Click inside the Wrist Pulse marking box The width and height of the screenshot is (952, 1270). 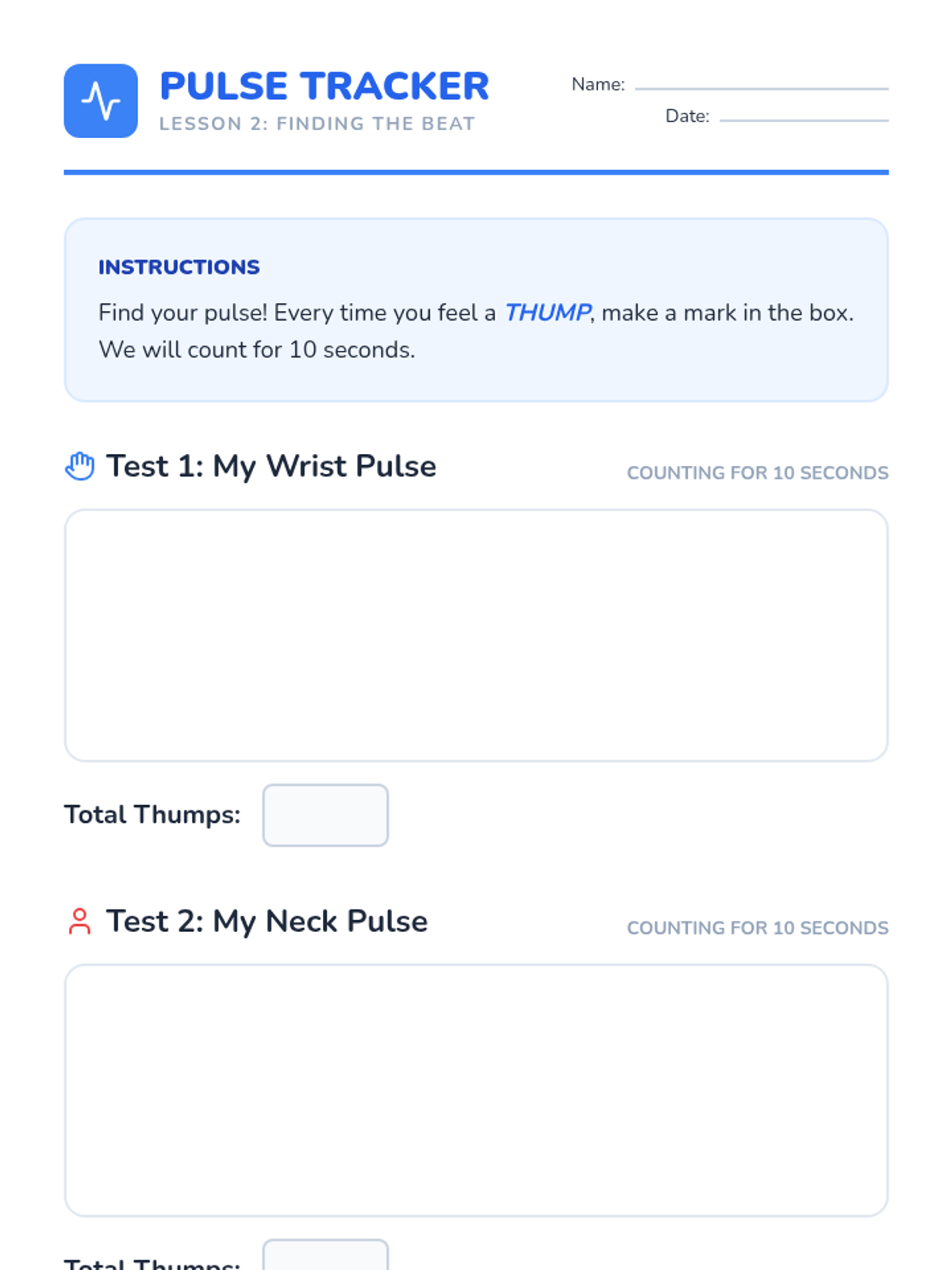click(x=476, y=635)
